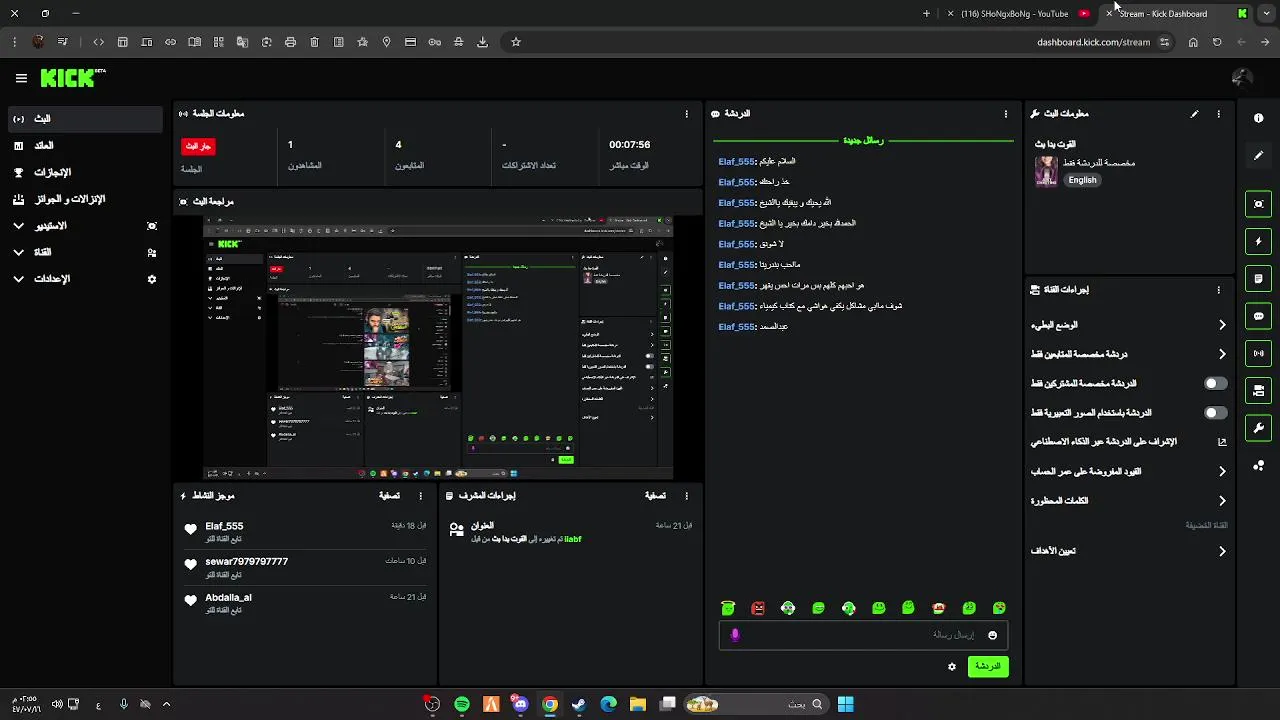
Task: Click the info icon in right widget rail
Action: click(x=1258, y=118)
